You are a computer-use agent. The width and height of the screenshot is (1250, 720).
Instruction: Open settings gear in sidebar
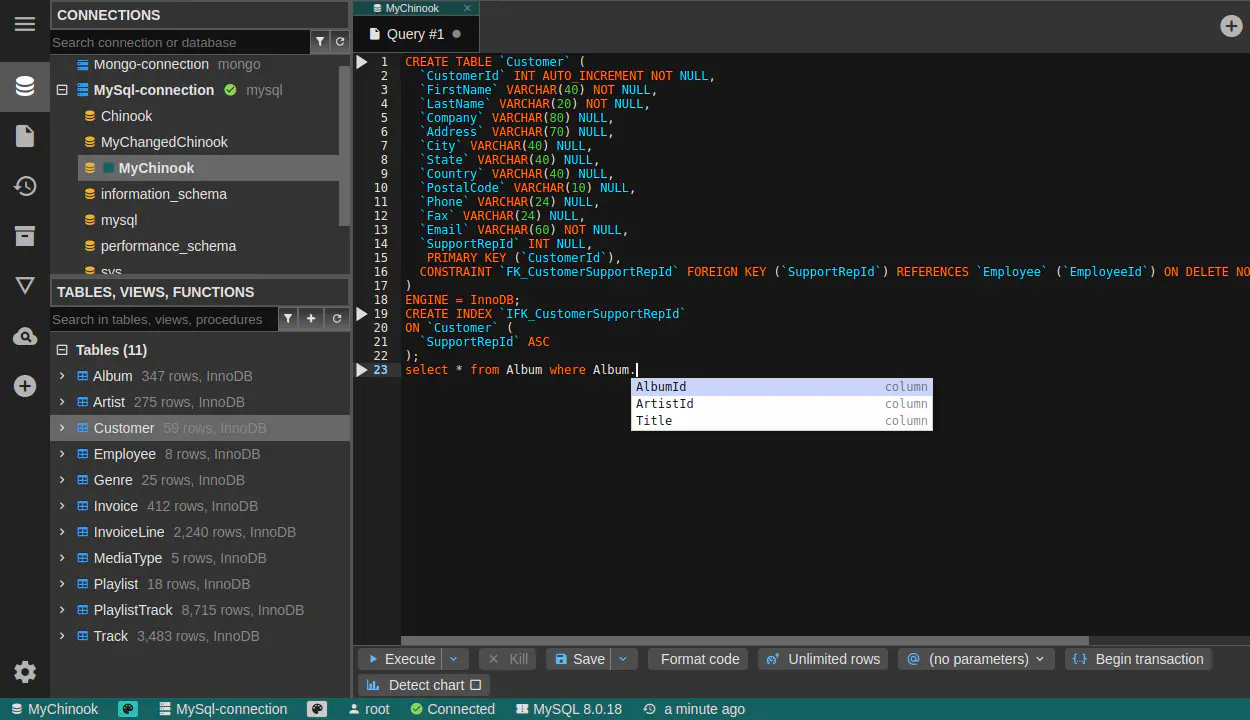tap(25, 672)
